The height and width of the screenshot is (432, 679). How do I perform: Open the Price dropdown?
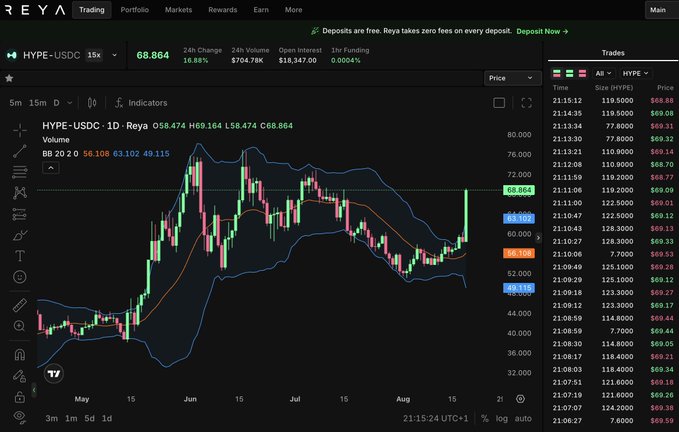512,78
